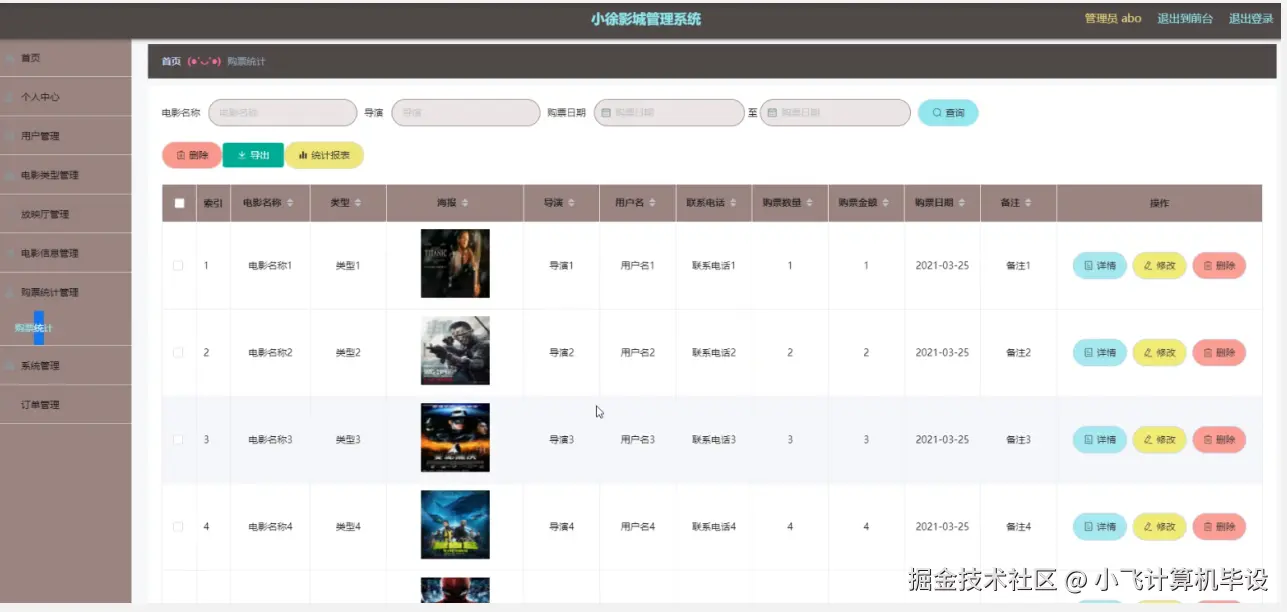The height and width of the screenshot is (612, 1287).
Task: Focus the 导演 search field
Action: [x=465, y=113]
